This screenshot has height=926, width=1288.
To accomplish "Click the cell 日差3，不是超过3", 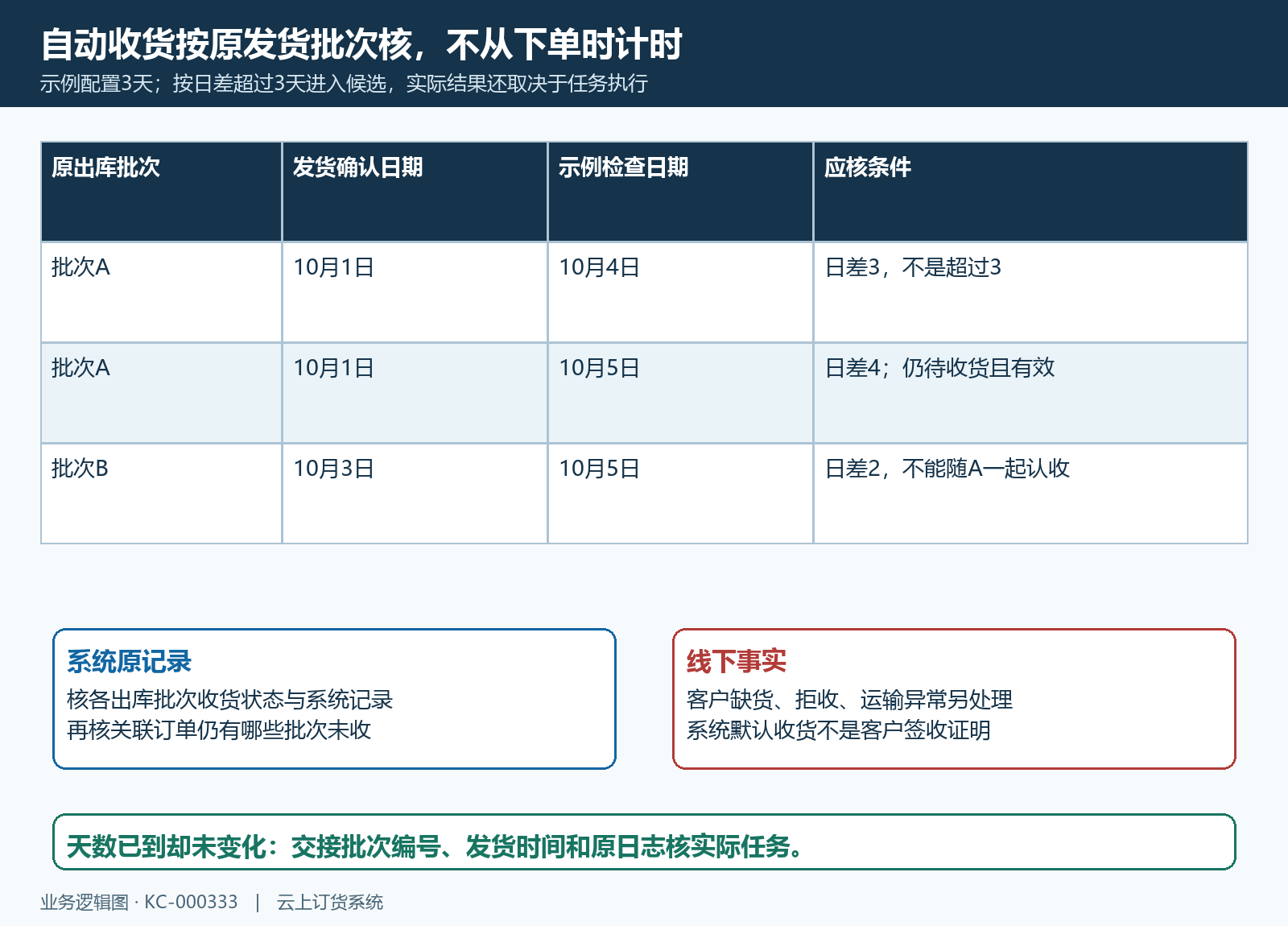I will 1030,292.
